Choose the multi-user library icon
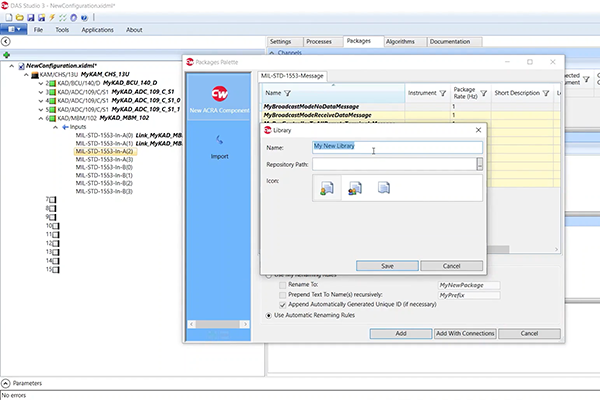 click(x=355, y=188)
